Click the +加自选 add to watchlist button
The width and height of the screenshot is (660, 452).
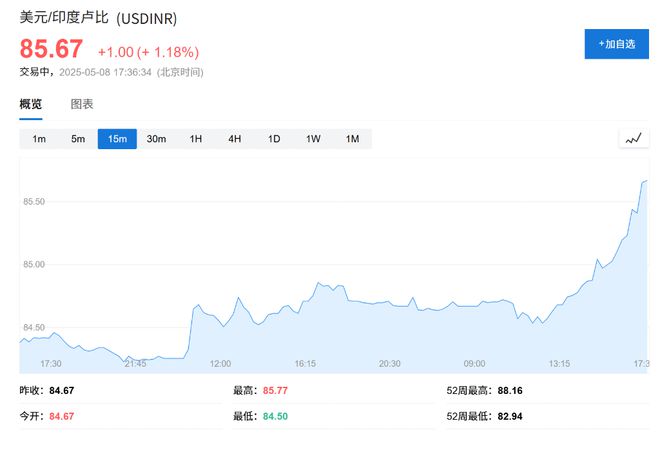coord(616,44)
